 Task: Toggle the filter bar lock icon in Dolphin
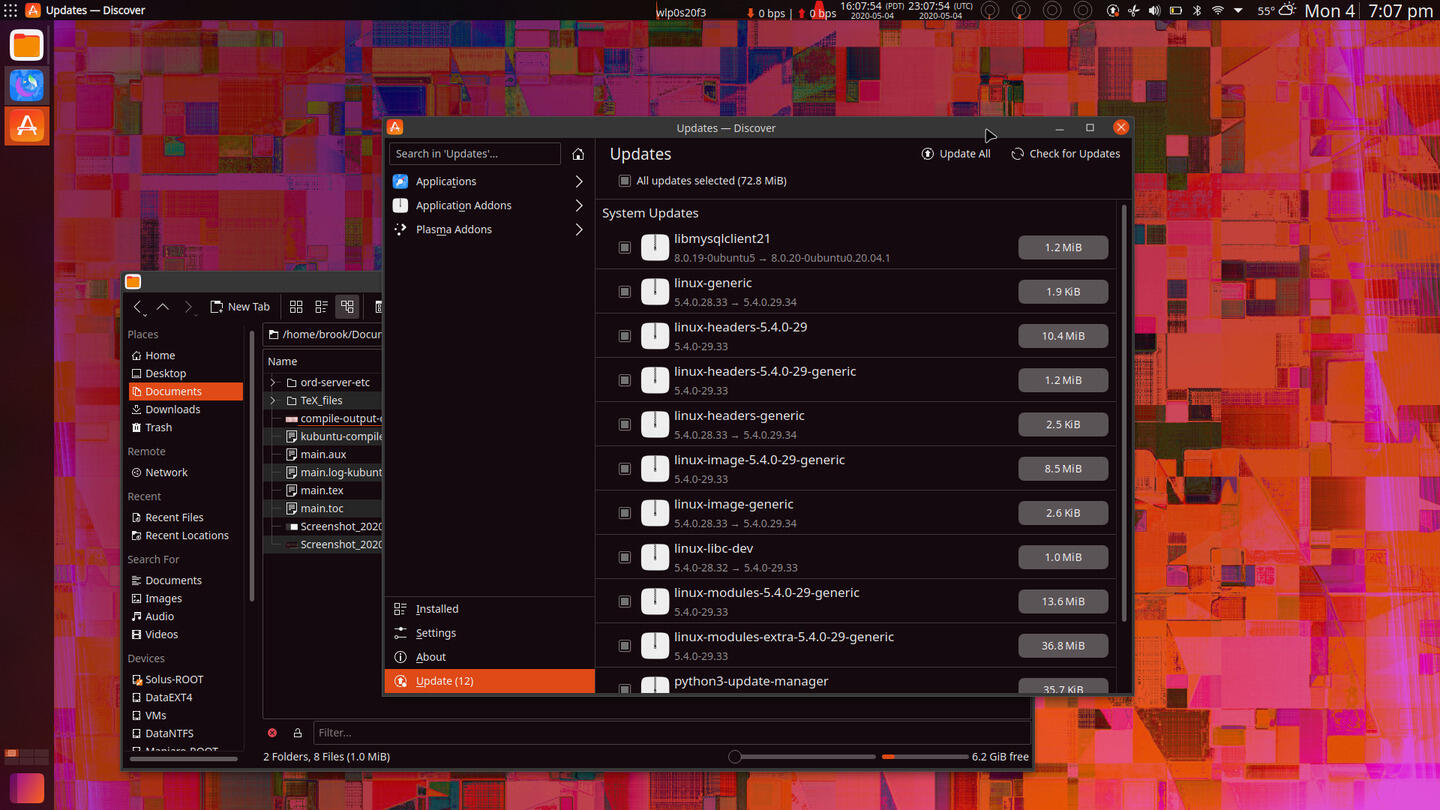(x=297, y=733)
